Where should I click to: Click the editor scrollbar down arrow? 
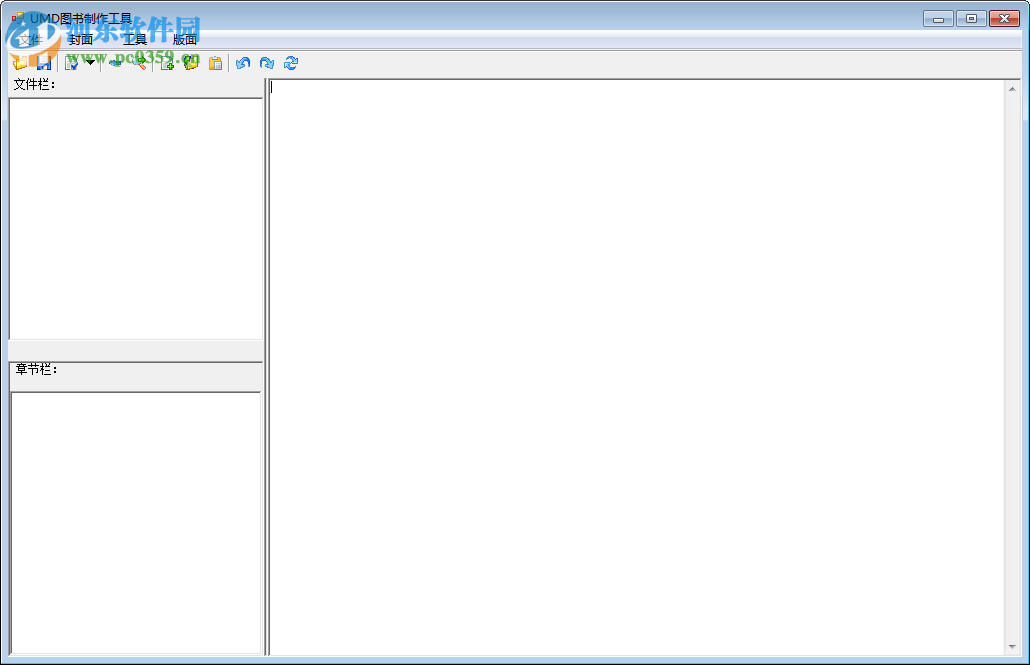pyautogui.click(x=1012, y=647)
